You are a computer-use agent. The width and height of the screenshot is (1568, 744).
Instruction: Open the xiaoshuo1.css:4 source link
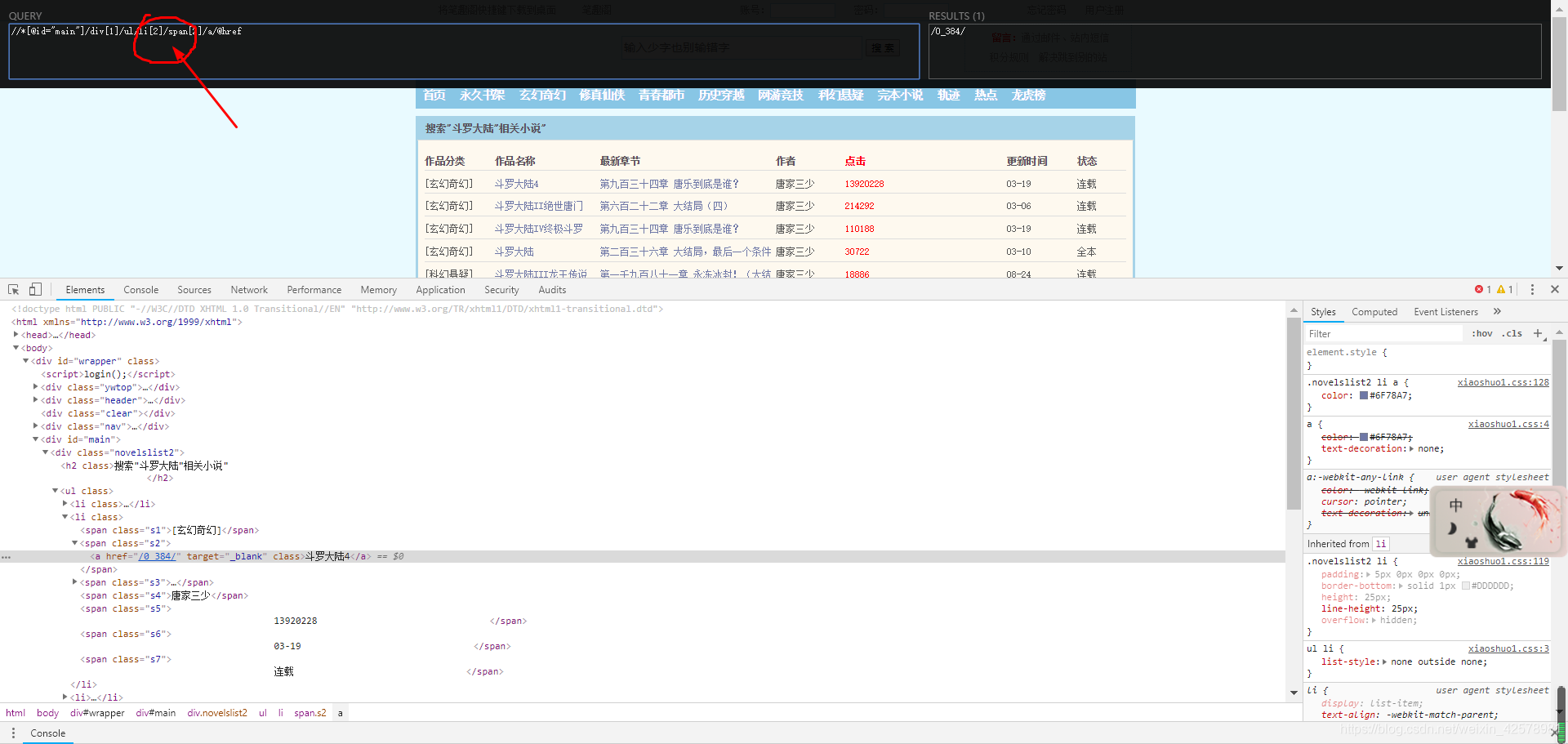(1508, 424)
